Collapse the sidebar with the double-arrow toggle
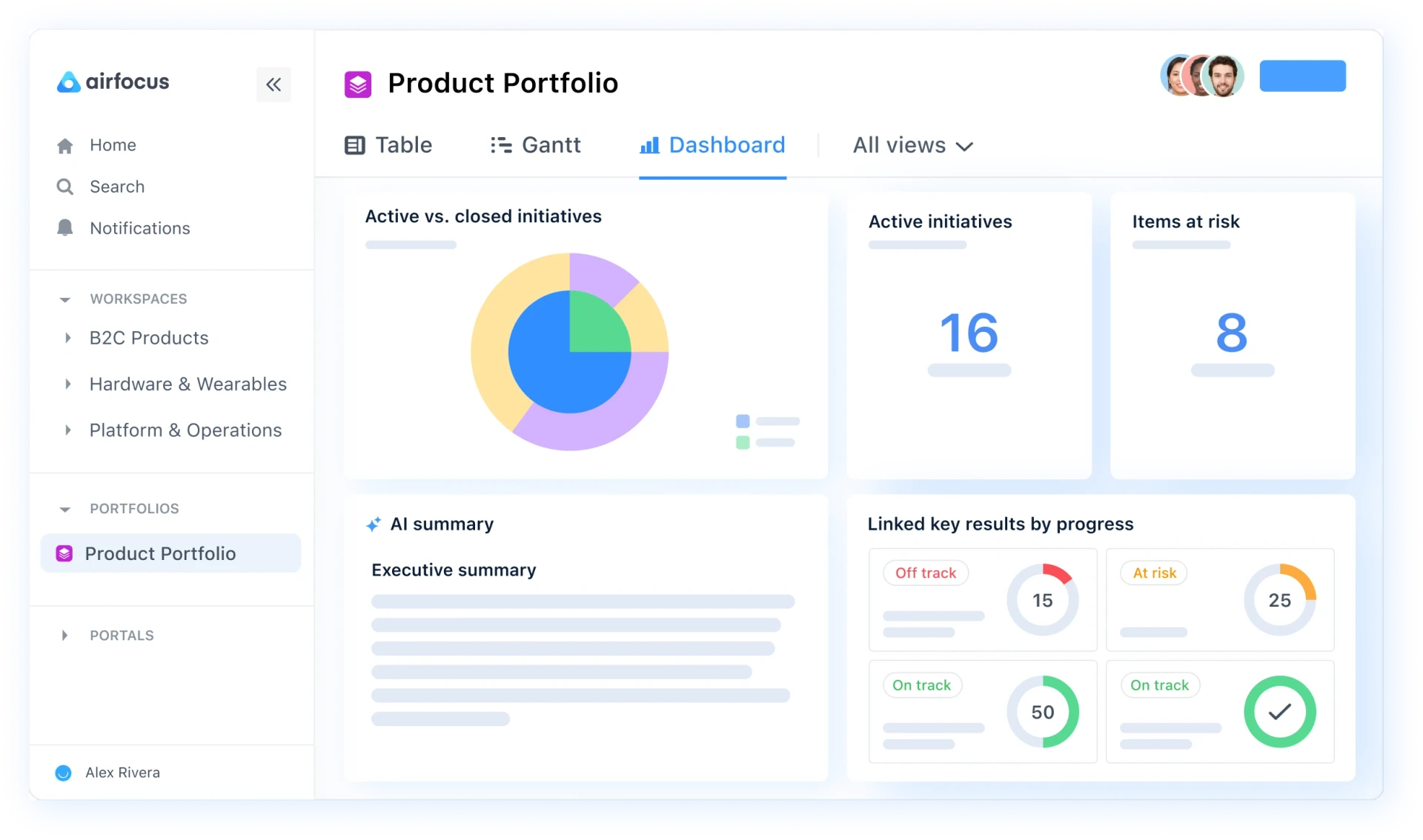Screen dimensions: 1423x840 (273, 84)
